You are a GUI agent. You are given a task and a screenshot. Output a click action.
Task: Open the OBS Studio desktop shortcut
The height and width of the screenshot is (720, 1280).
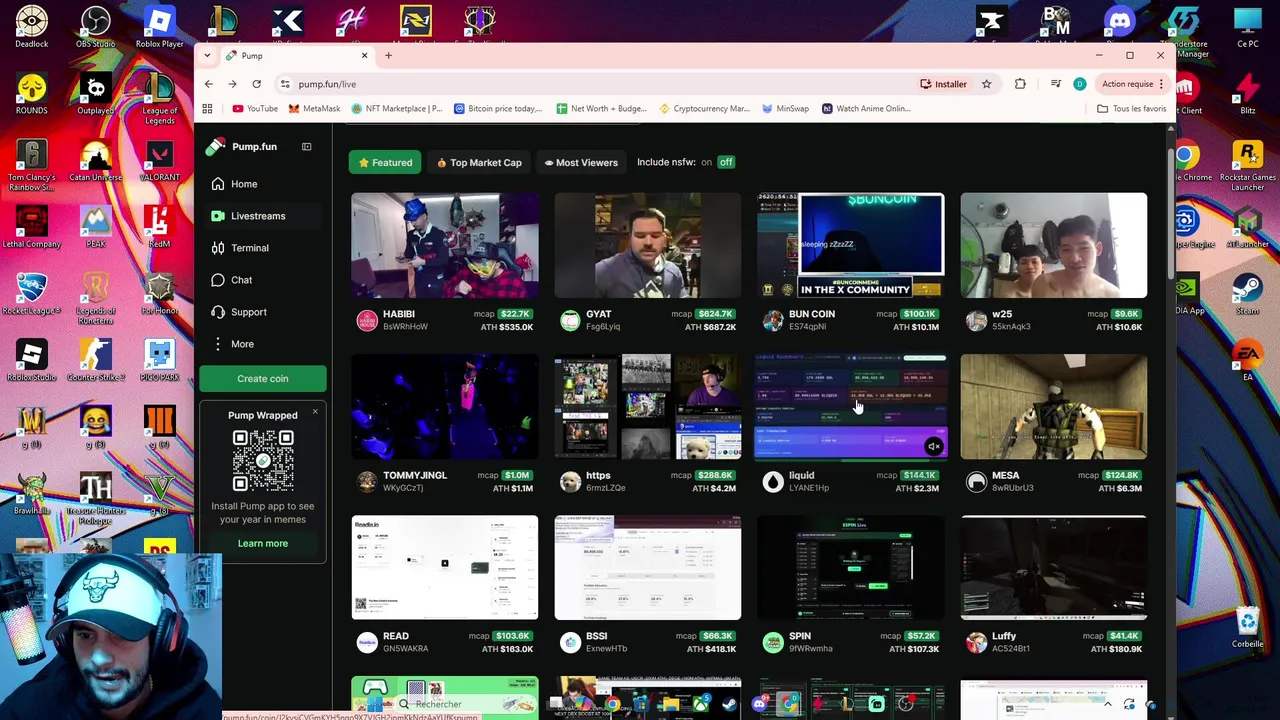tap(95, 27)
